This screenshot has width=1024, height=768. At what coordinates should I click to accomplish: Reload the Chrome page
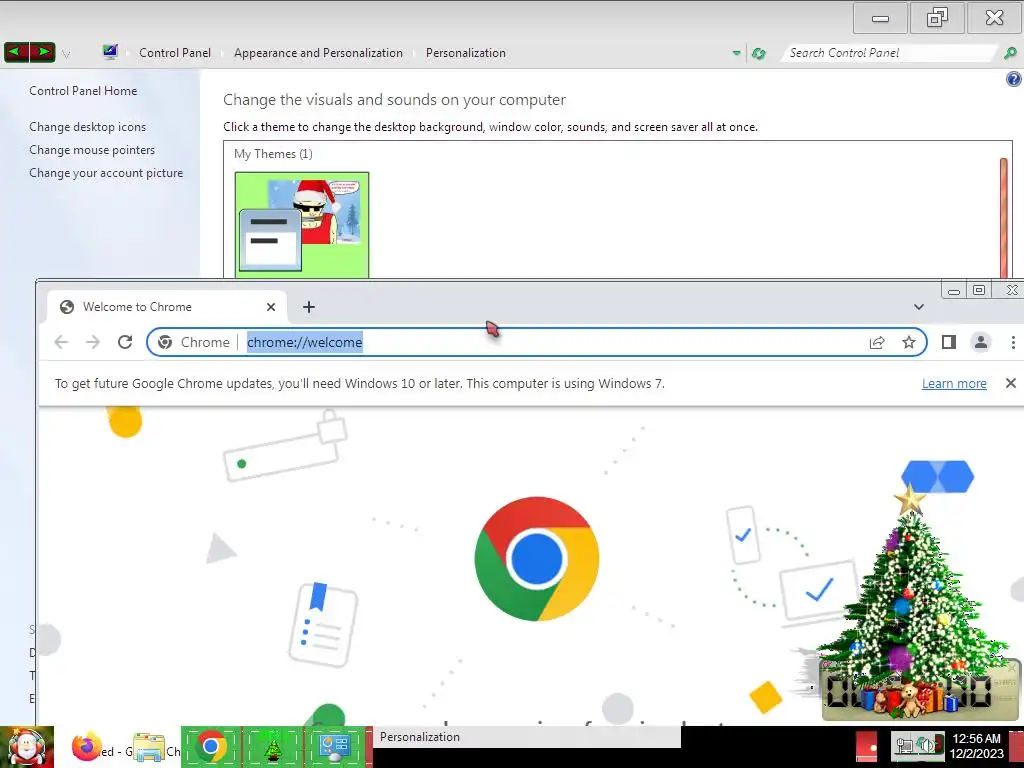coord(125,342)
